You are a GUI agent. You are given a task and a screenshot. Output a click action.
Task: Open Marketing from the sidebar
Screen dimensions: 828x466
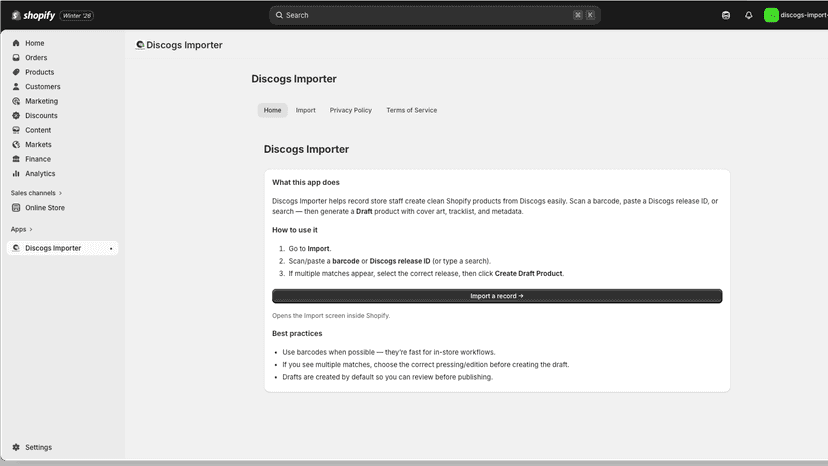41,101
